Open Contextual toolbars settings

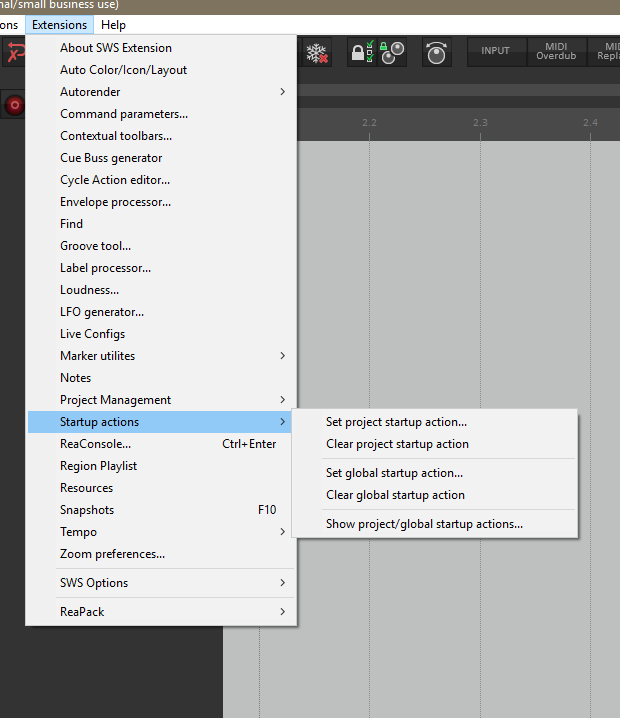(161, 136)
